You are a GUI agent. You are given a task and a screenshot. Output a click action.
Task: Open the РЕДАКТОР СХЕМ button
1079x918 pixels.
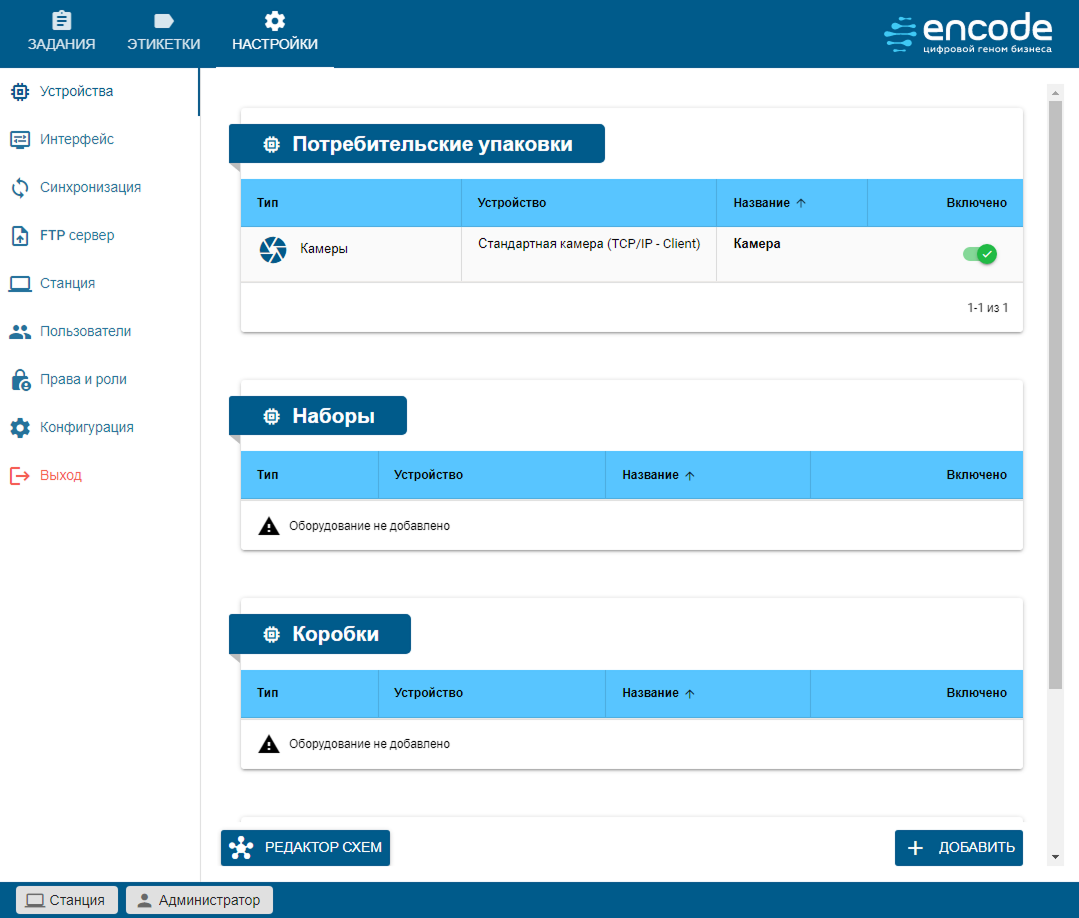click(305, 848)
